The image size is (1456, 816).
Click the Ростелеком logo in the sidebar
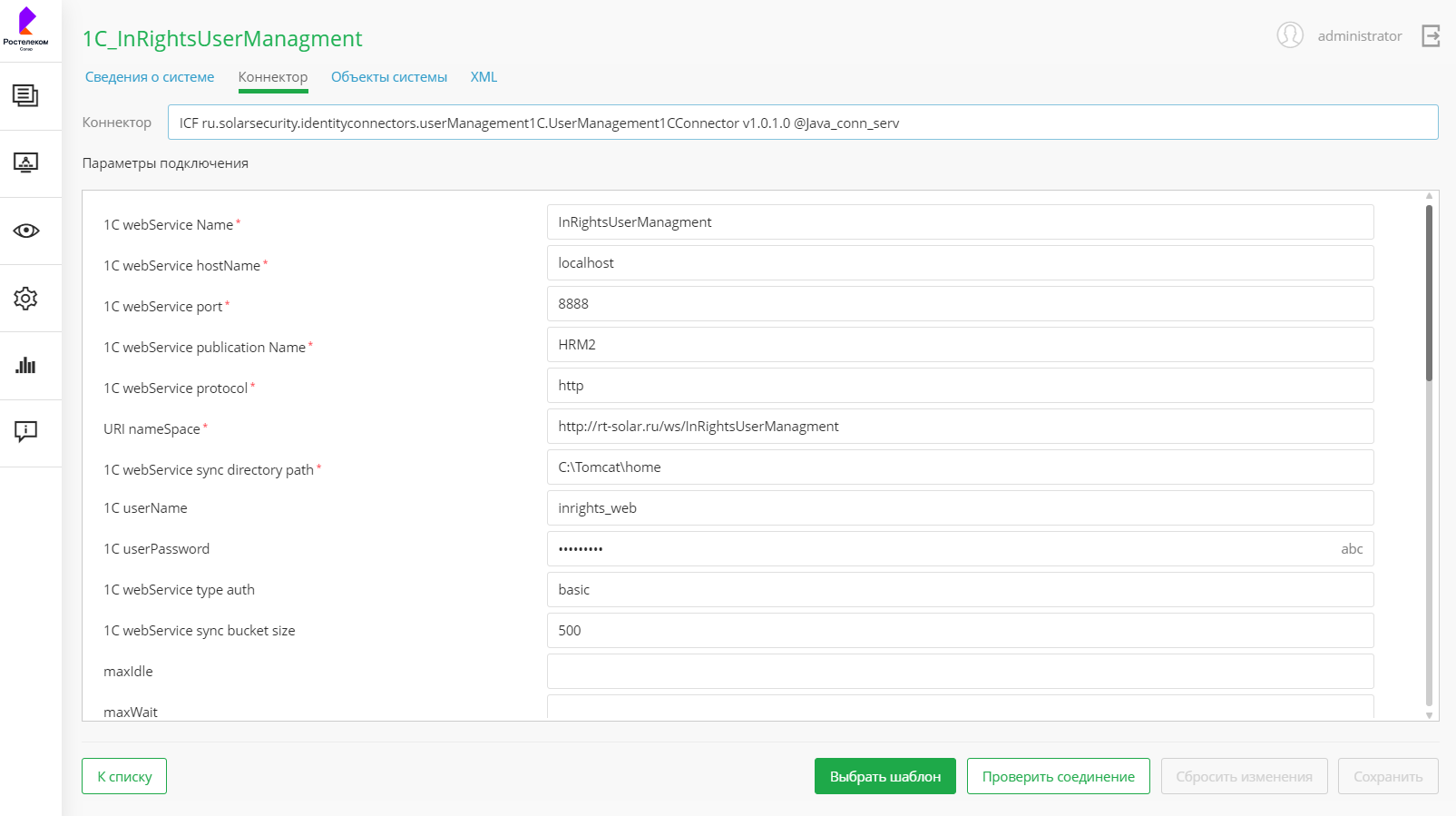(26, 28)
